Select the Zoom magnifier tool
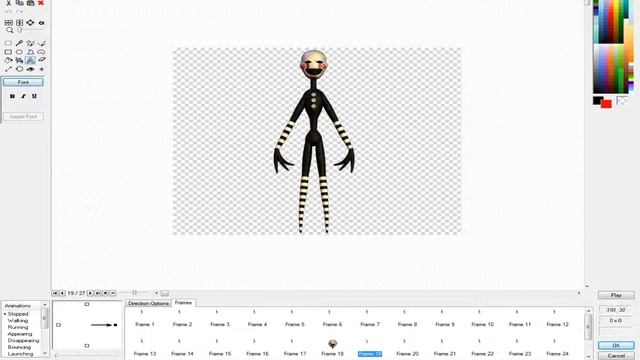Screen dimensions: 640x360 pyautogui.click(x=9, y=30)
